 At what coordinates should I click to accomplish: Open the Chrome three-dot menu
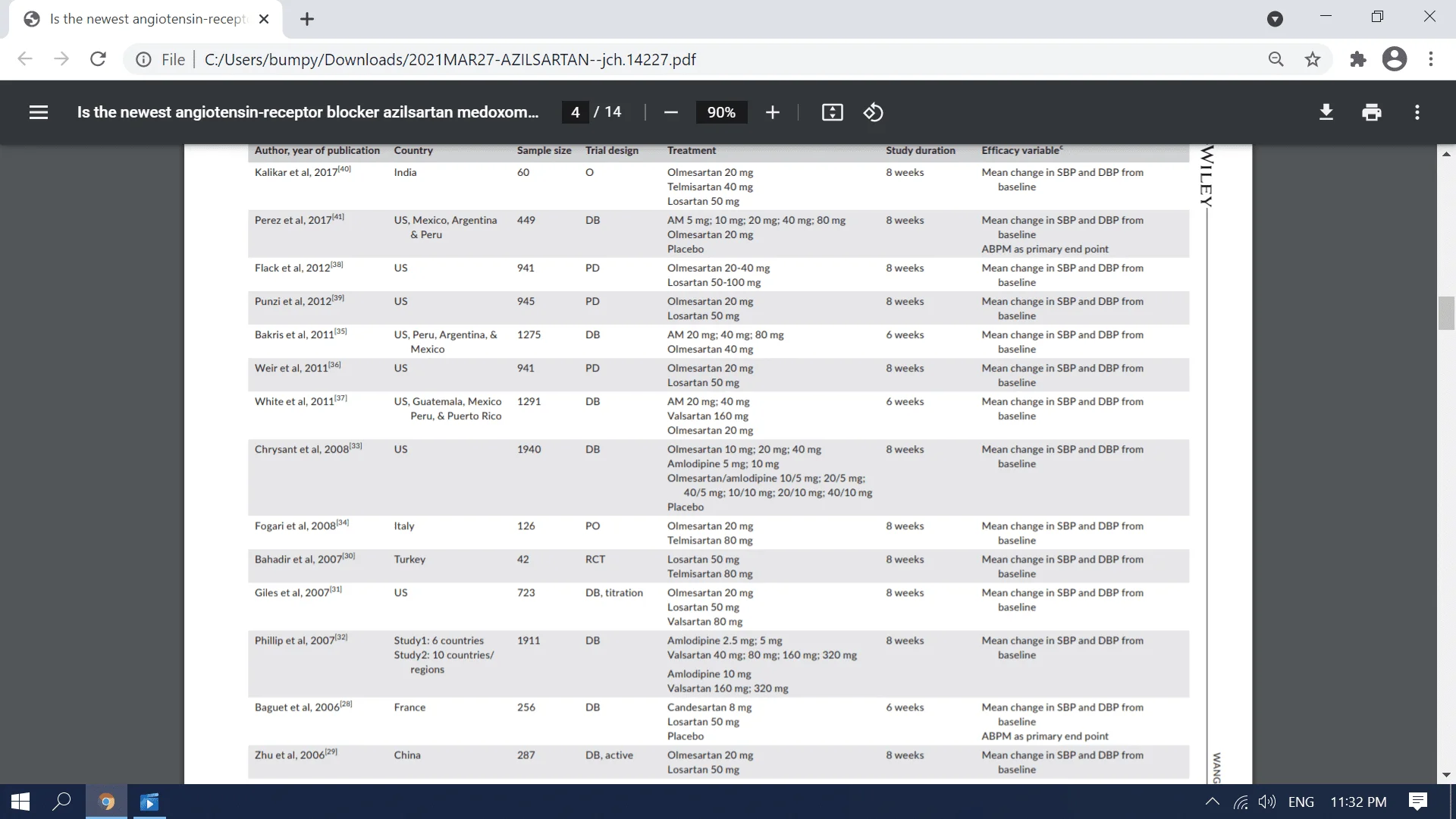[x=1431, y=59]
